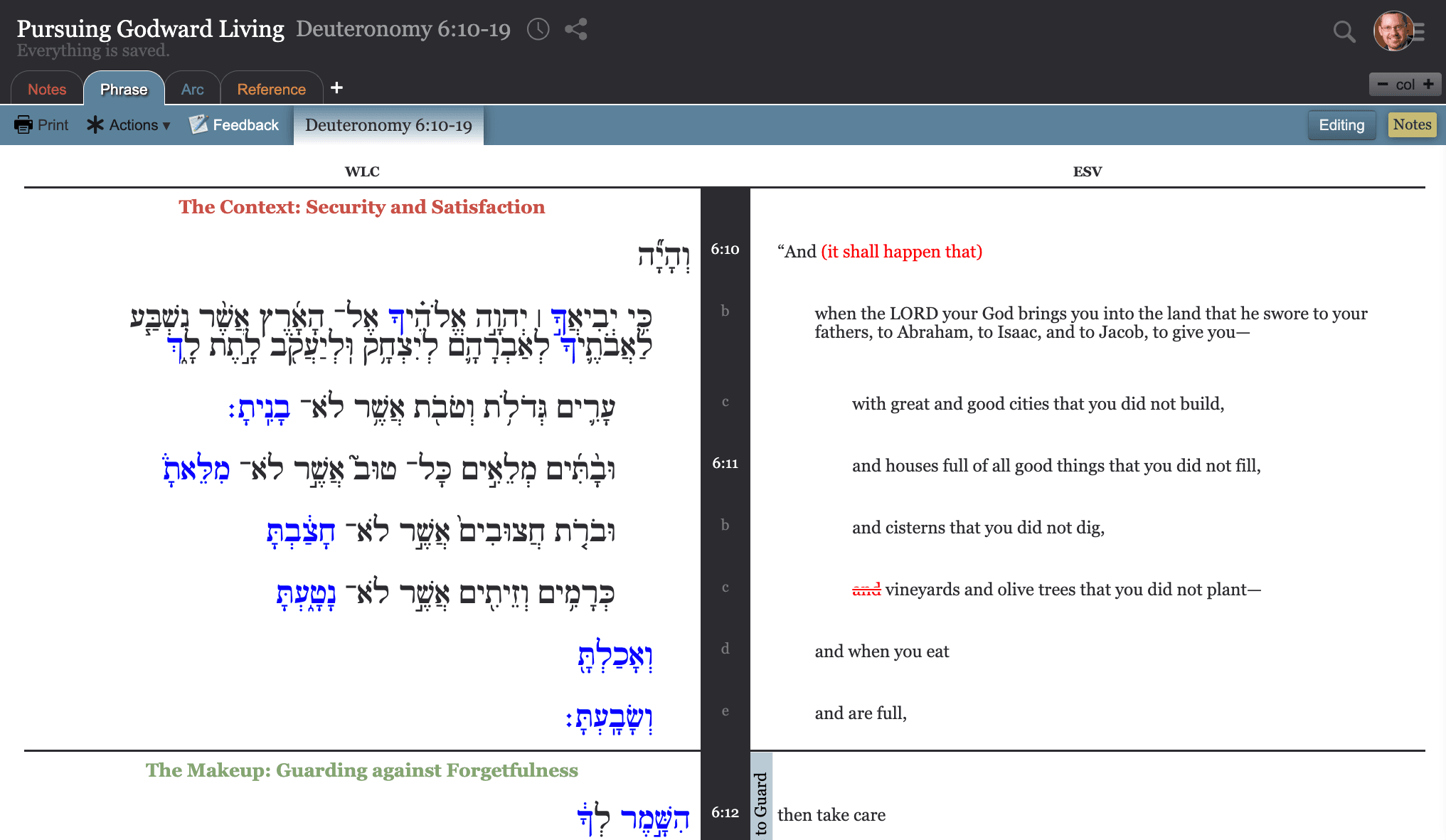Toggle the Editing mode button
Image resolution: width=1446 pixels, height=840 pixels.
click(1341, 125)
